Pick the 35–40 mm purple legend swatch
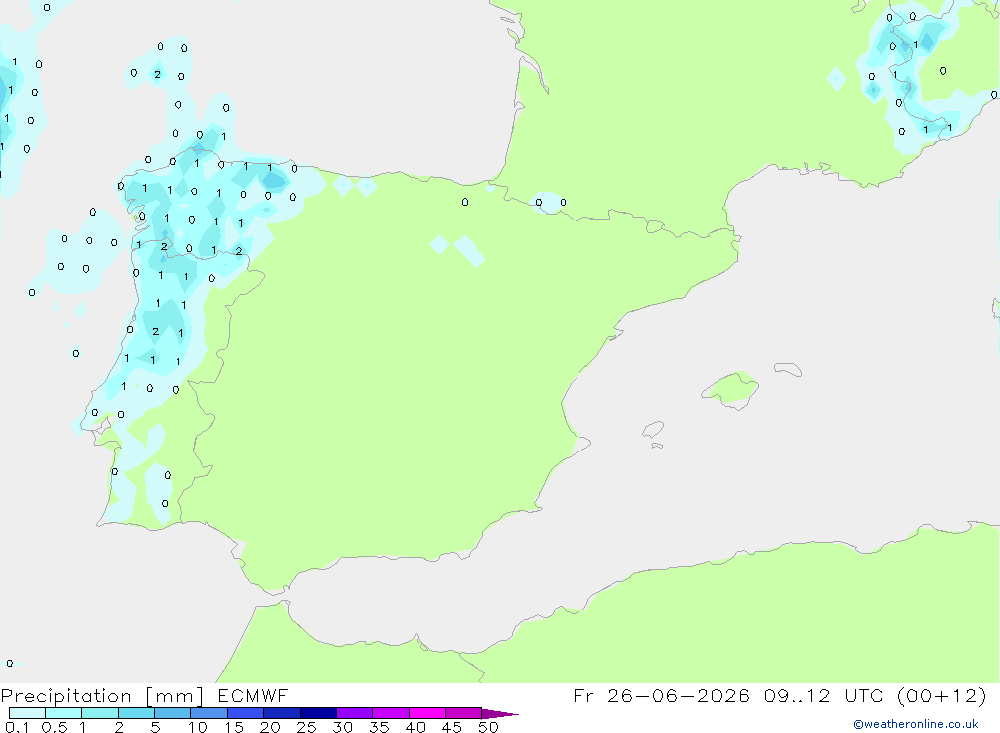The width and height of the screenshot is (1000, 733). click(391, 713)
